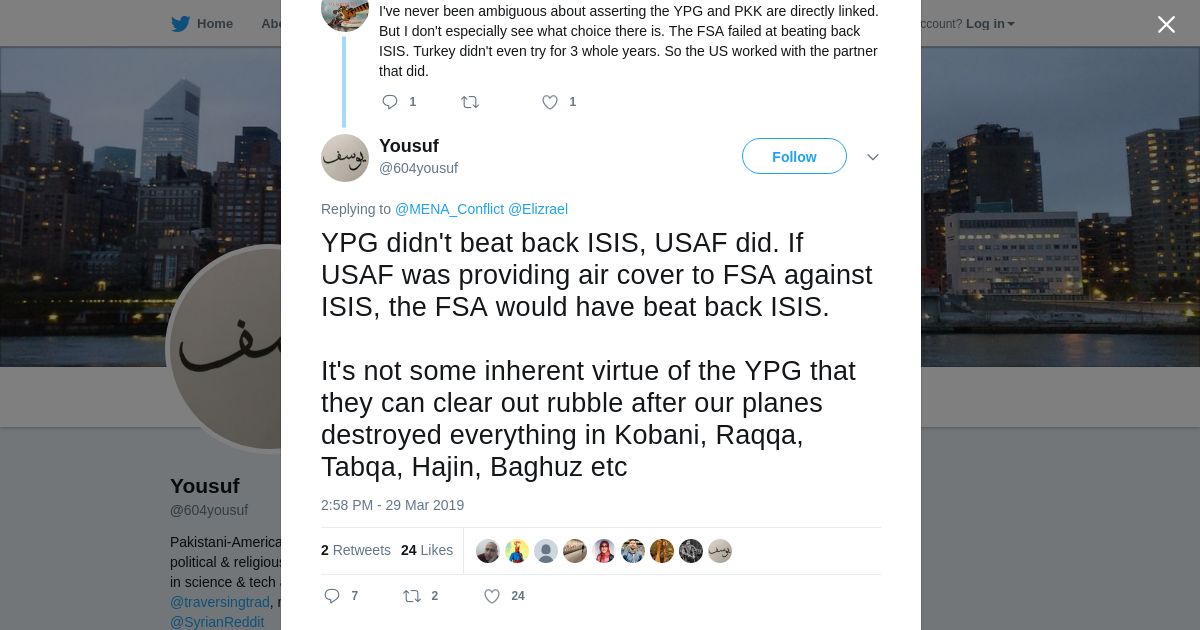Go to the Home menu item
Viewport: 1200px width, 630px height.
[214, 24]
